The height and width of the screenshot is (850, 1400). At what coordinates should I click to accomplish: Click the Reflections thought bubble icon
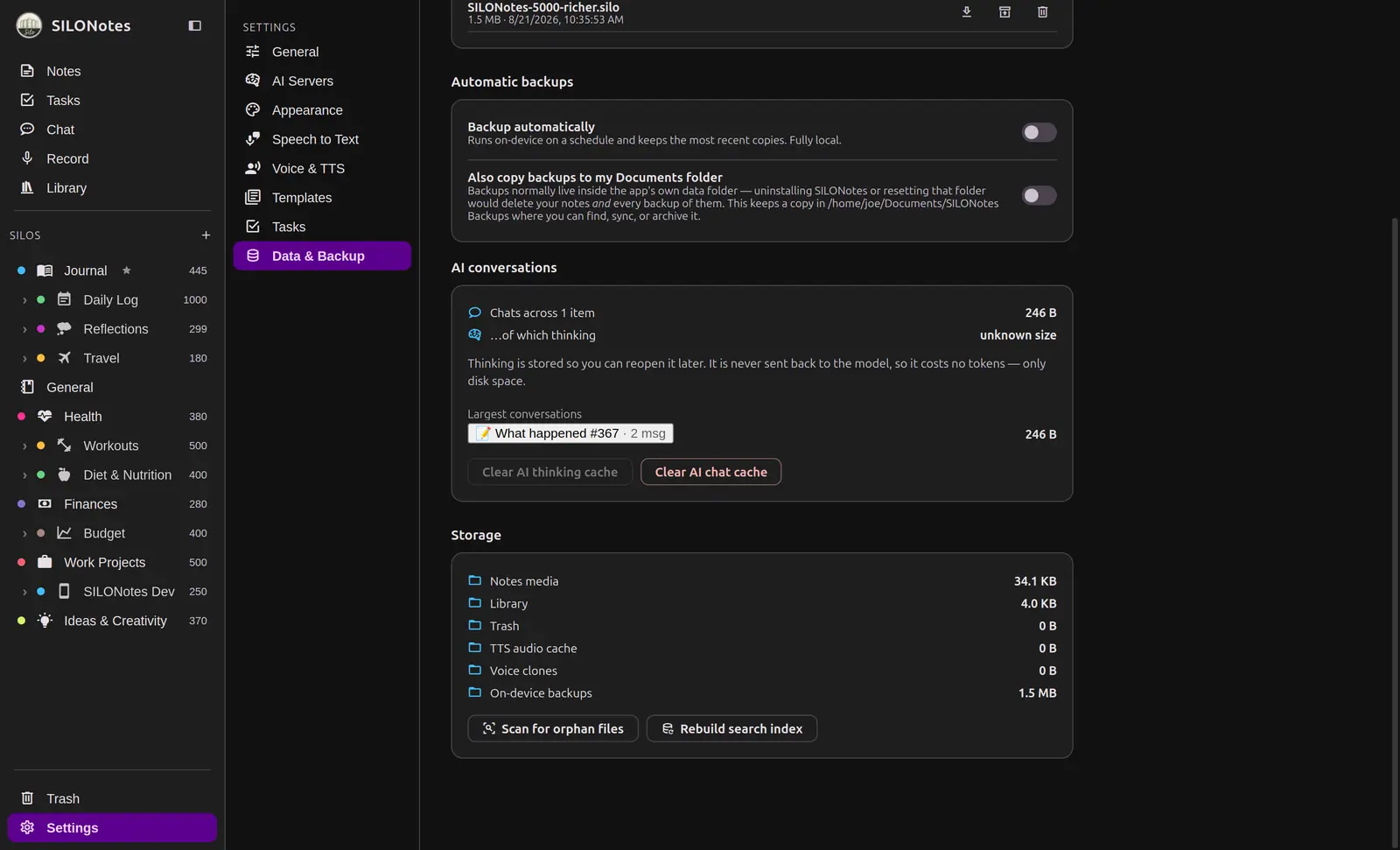(x=64, y=329)
